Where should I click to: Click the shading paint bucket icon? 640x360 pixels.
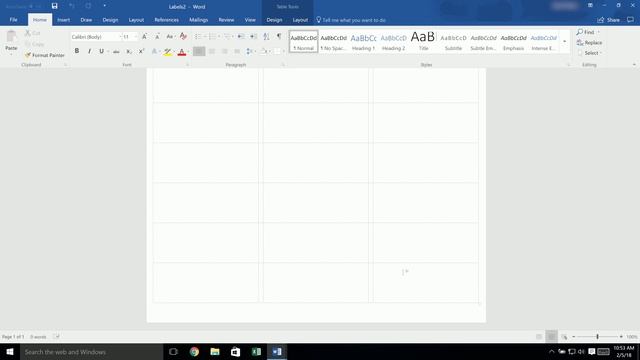263,51
